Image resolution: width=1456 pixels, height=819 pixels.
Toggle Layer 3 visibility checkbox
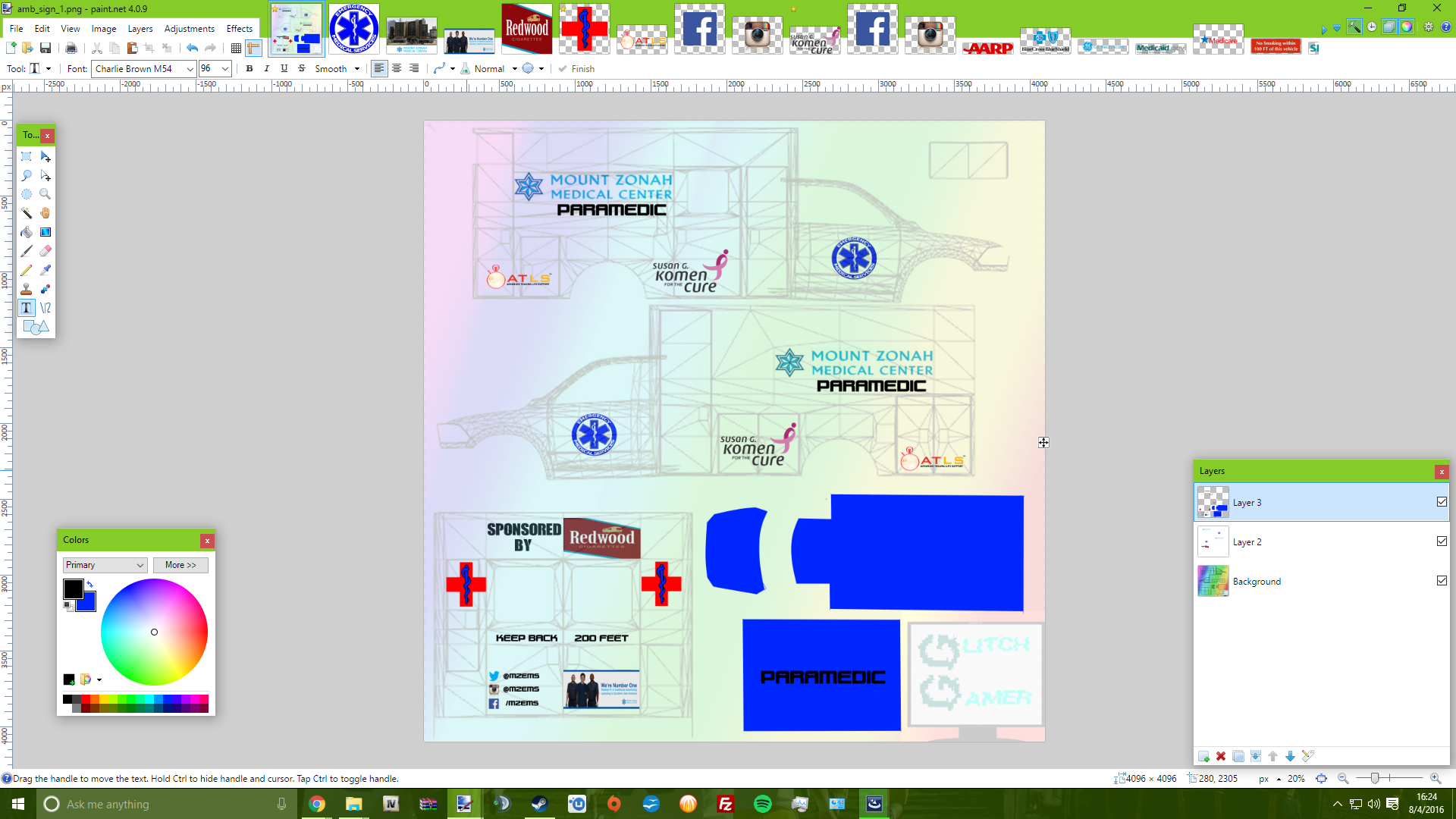[x=1442, y=502]
